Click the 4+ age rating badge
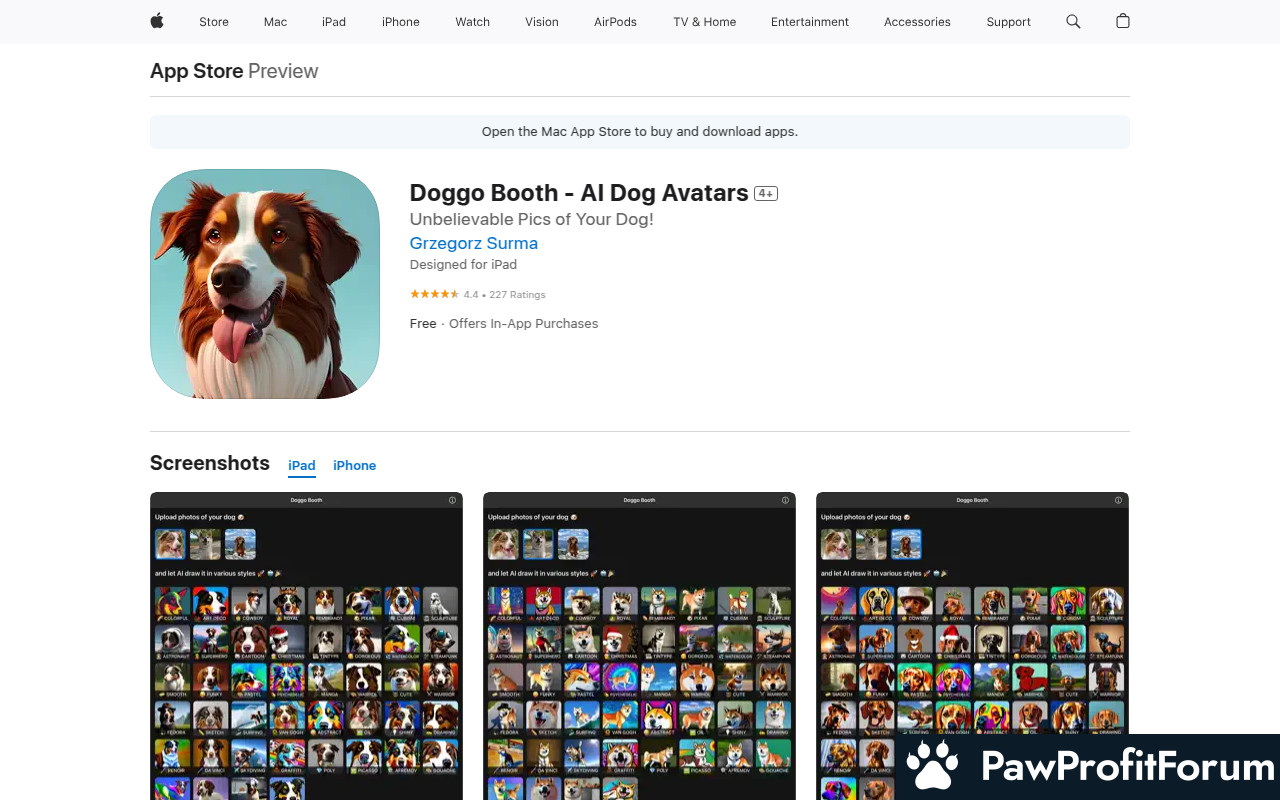This screenshot has height=800, width=1280. [x=766, y=194]
